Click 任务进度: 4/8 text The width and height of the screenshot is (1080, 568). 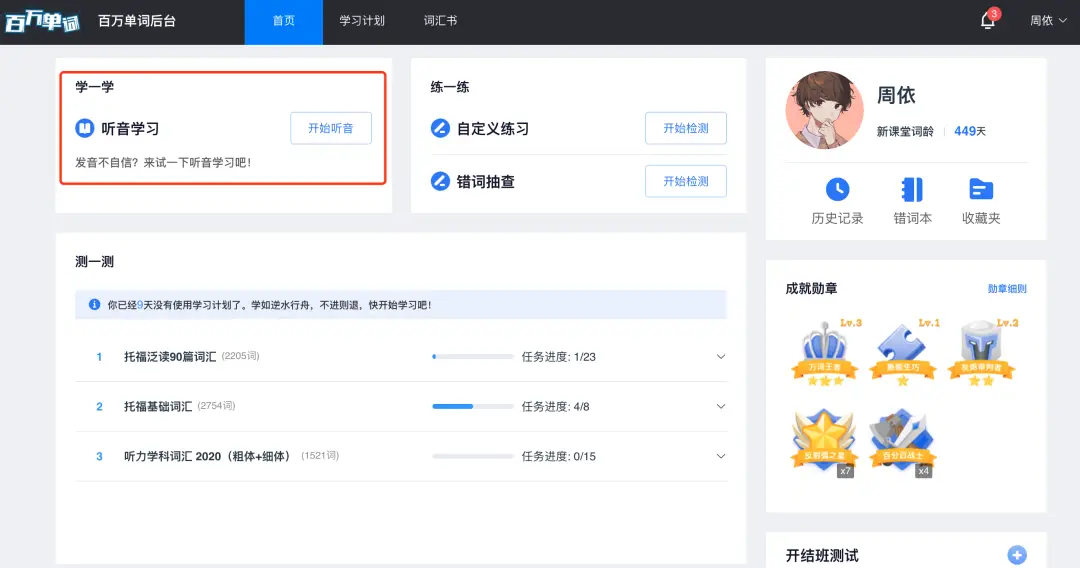tap(555, 406)
